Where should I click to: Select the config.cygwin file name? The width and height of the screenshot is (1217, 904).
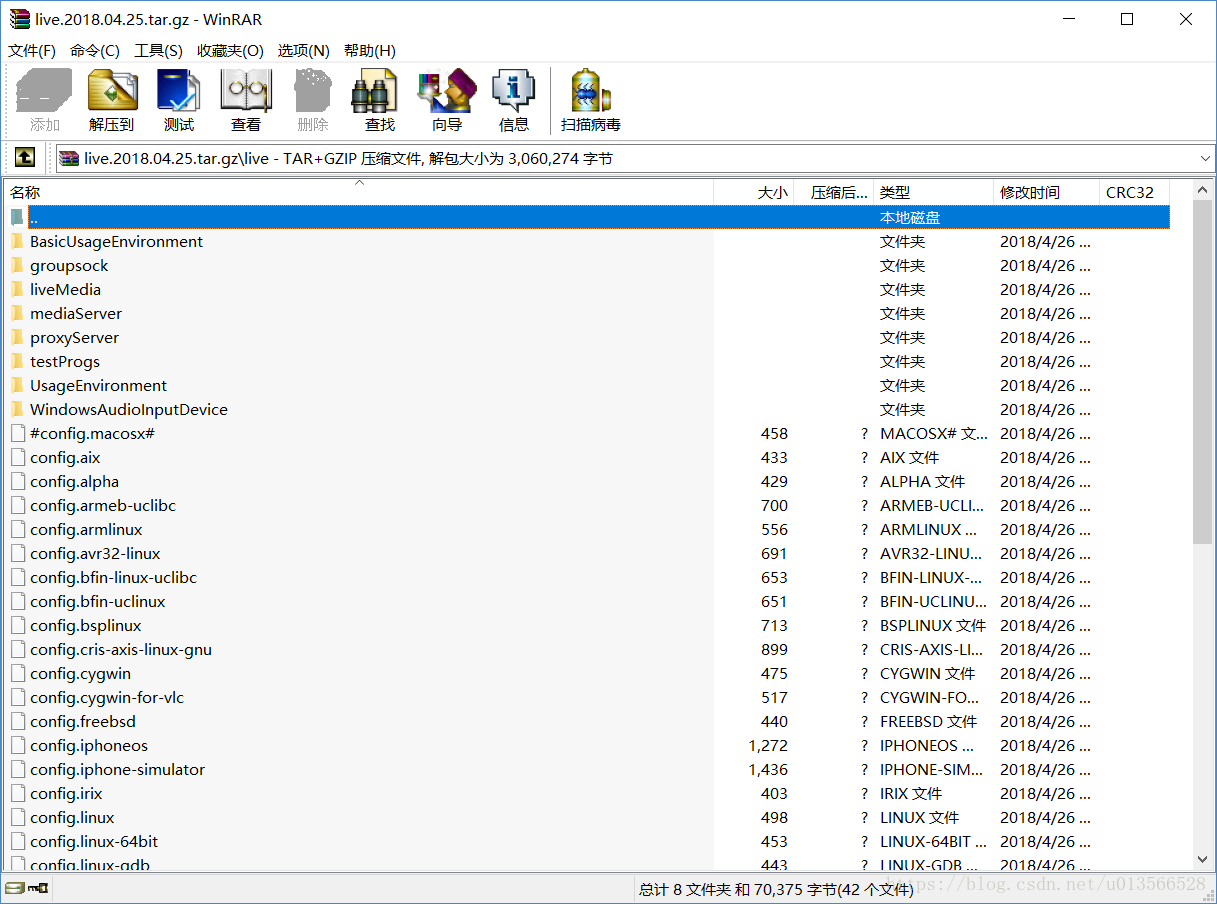[80, 673]
